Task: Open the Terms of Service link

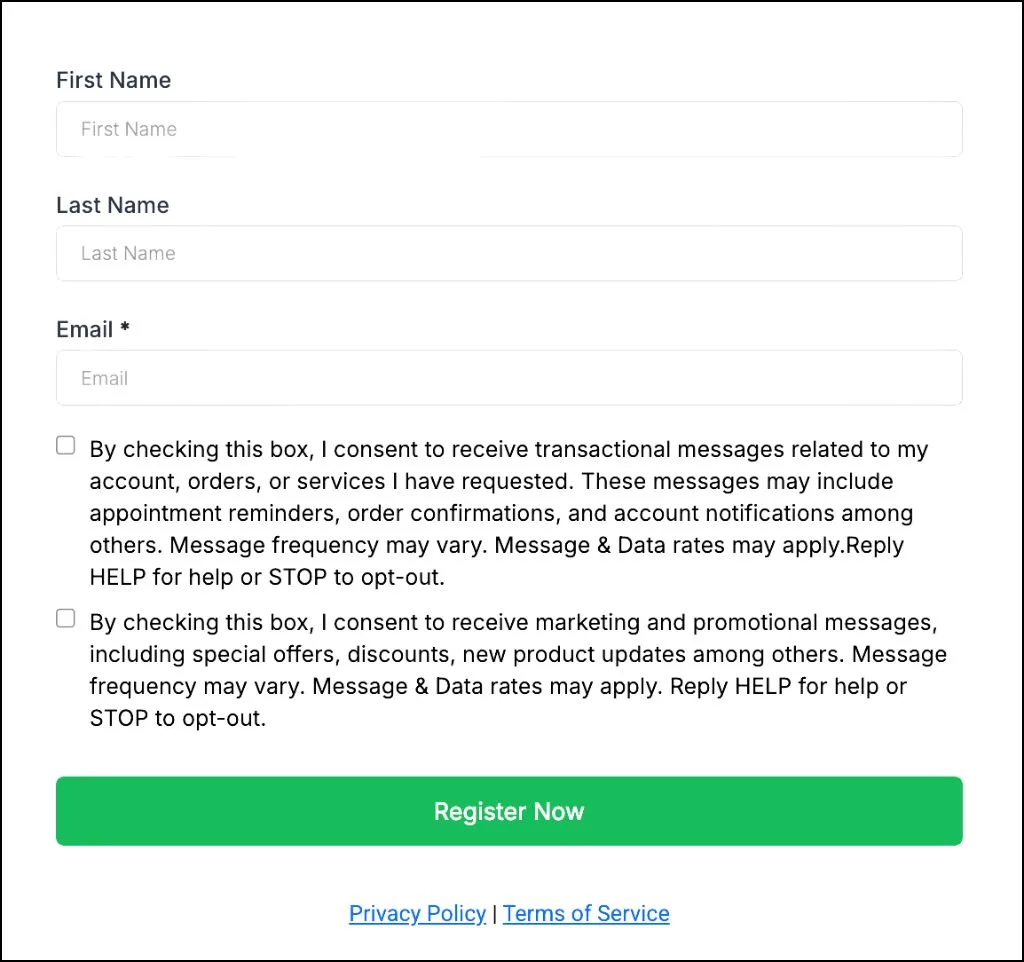Action: point(586,913)
